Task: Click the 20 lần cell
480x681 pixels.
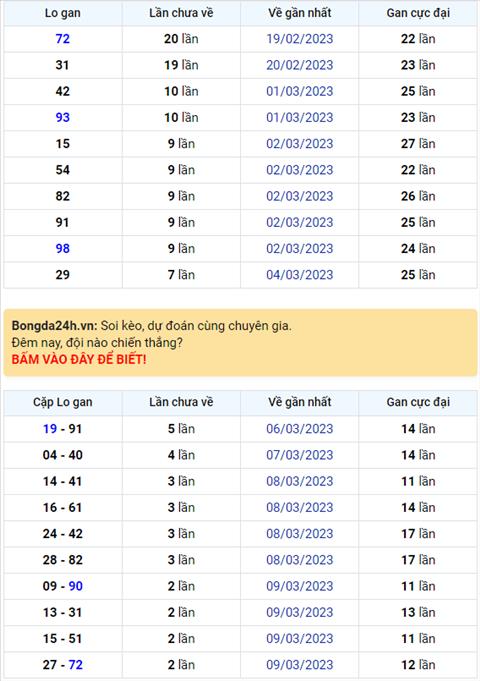Action: tap(181, 39)
